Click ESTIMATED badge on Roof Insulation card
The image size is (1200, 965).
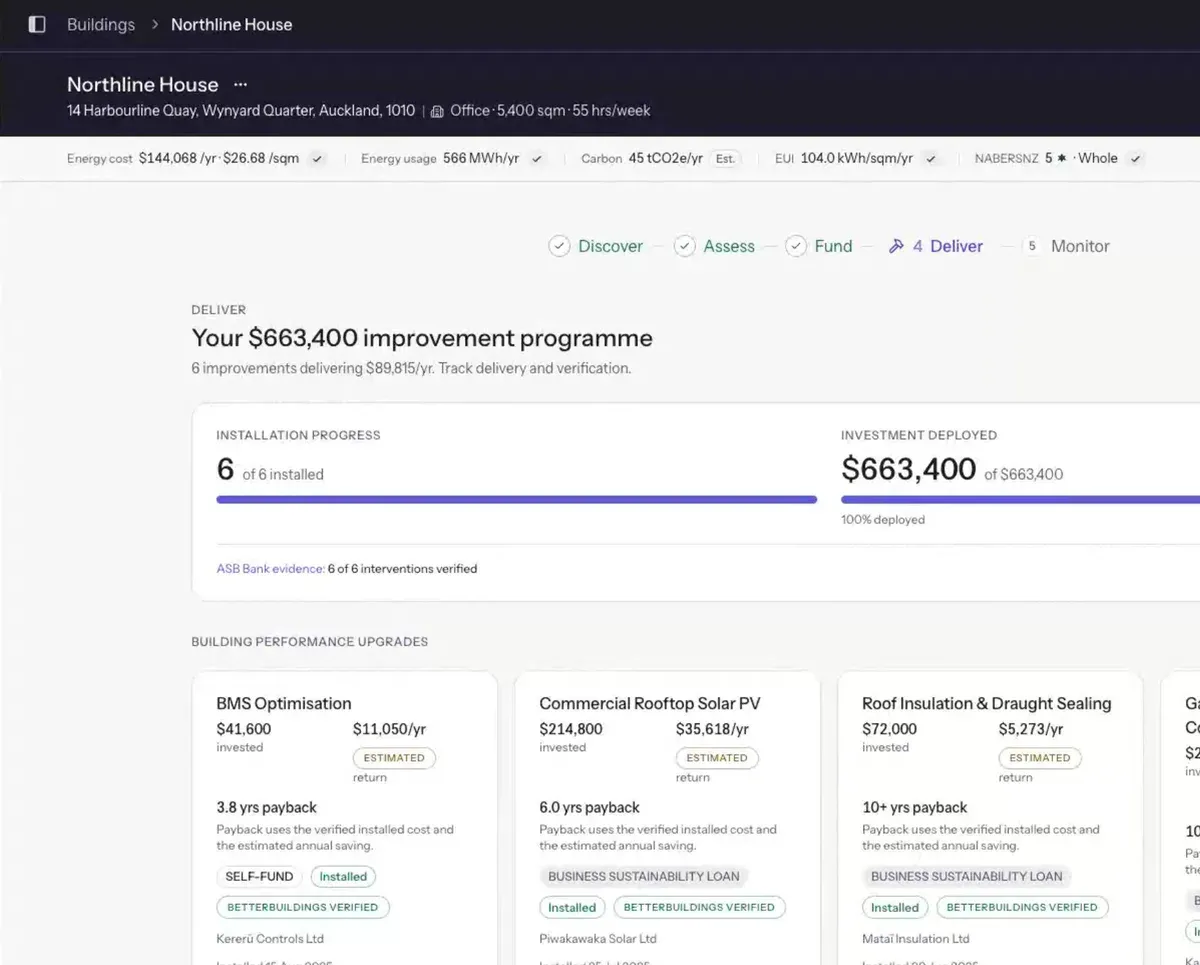pos(1040,758)
